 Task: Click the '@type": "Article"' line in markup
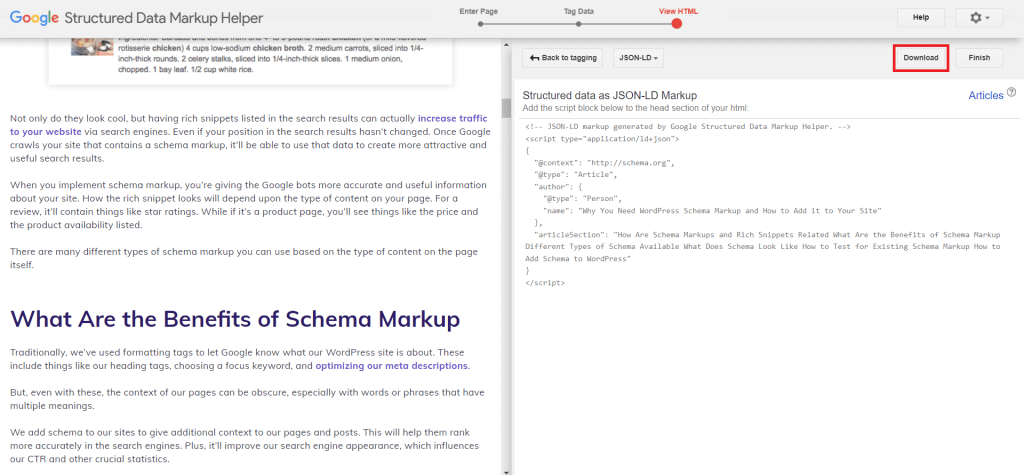click(575, 175)
